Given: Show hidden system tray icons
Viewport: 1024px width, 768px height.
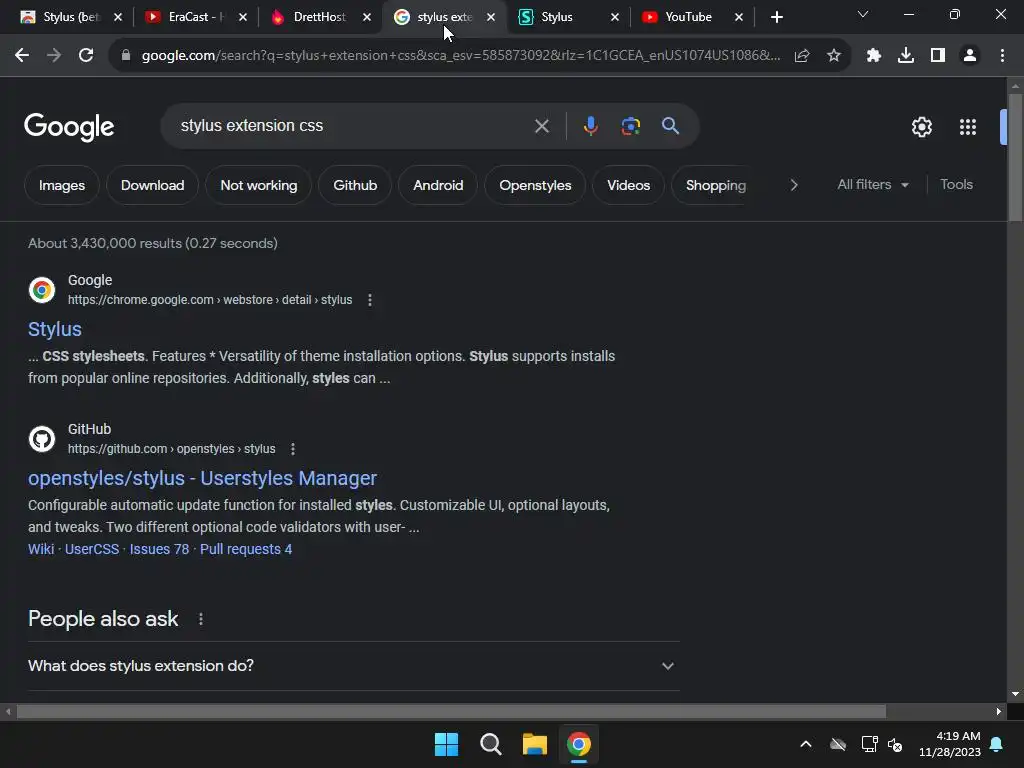Looking at the screenshot, I should click(x=806, y=744).
